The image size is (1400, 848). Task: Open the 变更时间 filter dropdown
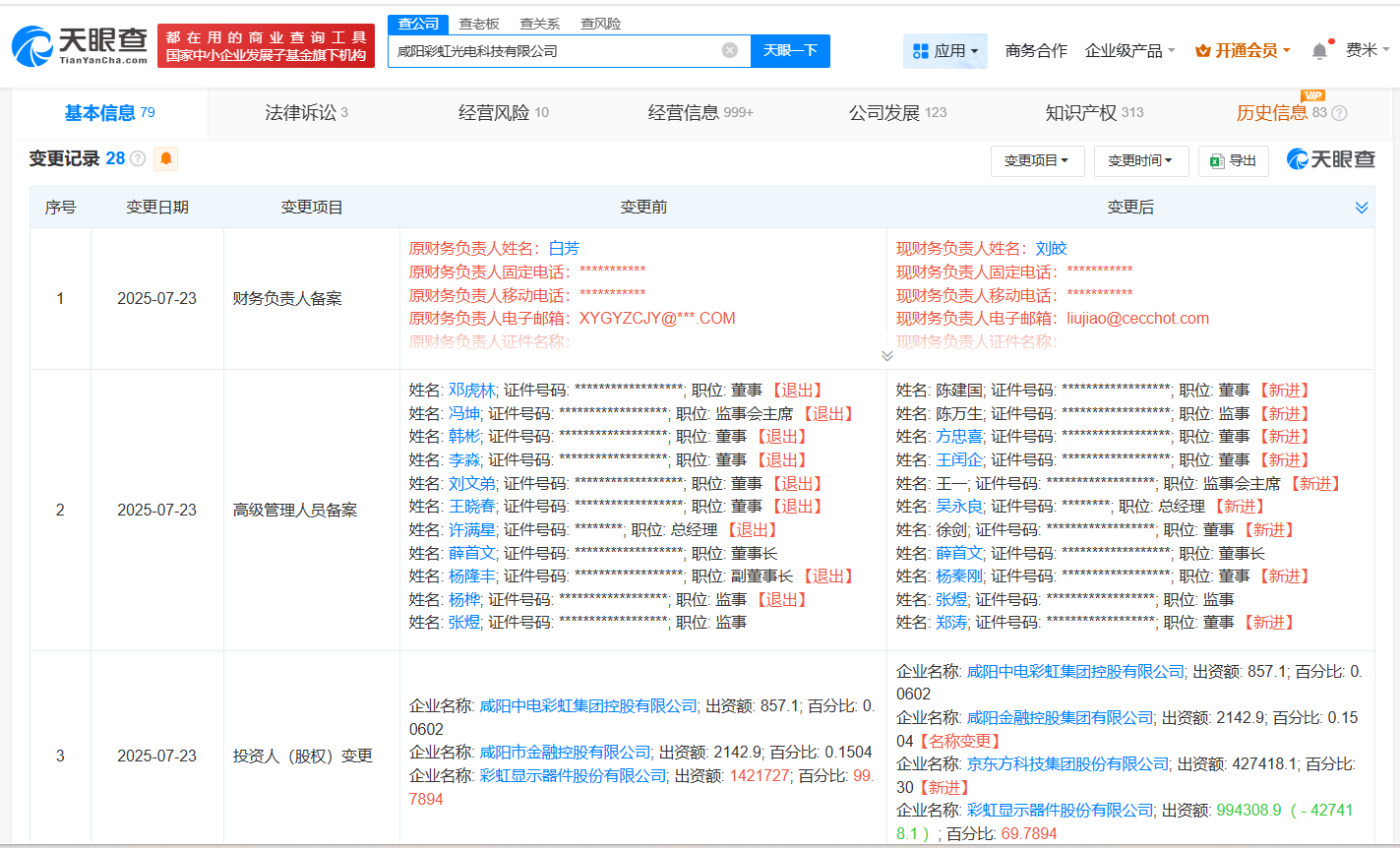(1140, 160)
